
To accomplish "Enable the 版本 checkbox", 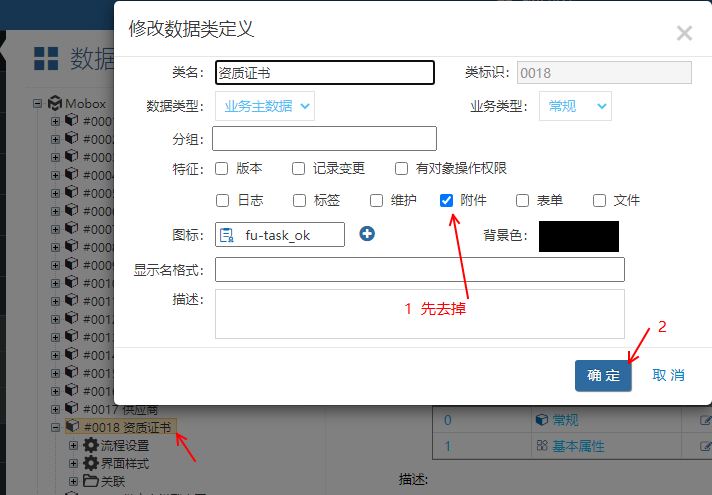I will pos(222,168).
